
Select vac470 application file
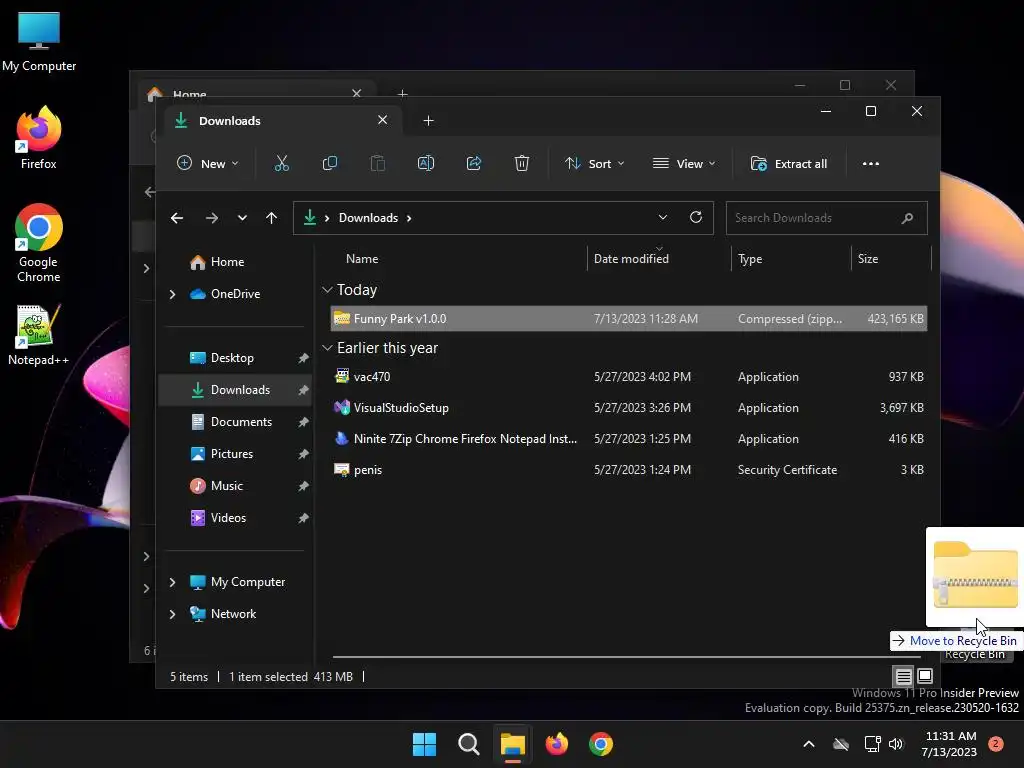(629, 377)
